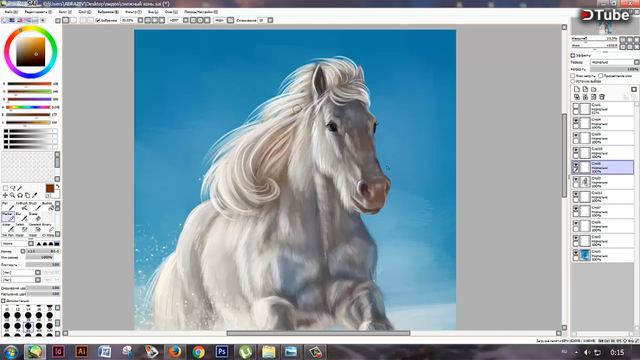This screenshot has width=640, height=360.
Task: Open the zoom percentage field in toolbar
Action: tap(128, 20)
